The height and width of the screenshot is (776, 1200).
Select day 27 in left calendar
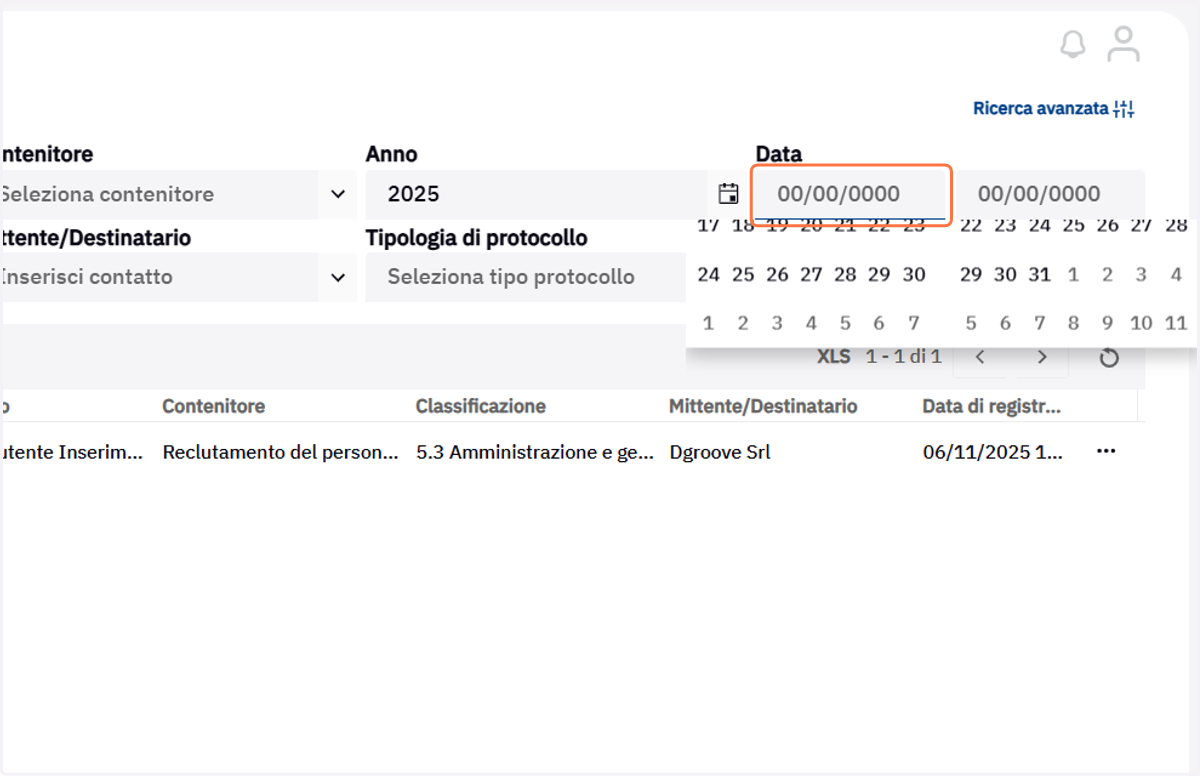[811, 275]
